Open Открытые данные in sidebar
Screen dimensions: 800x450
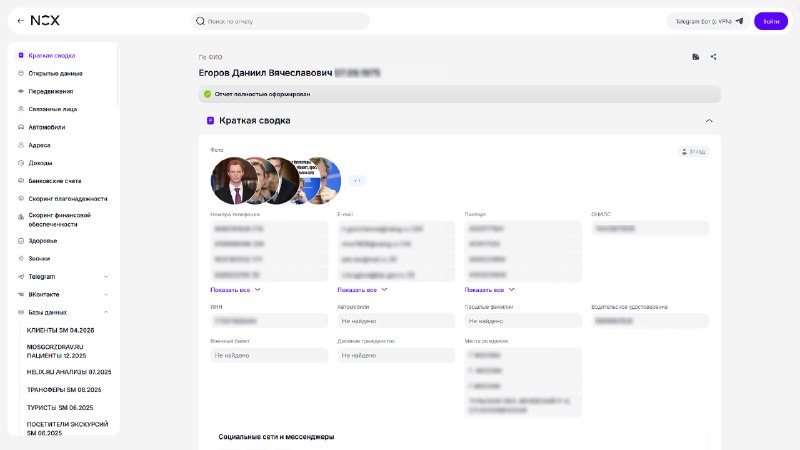55,73
